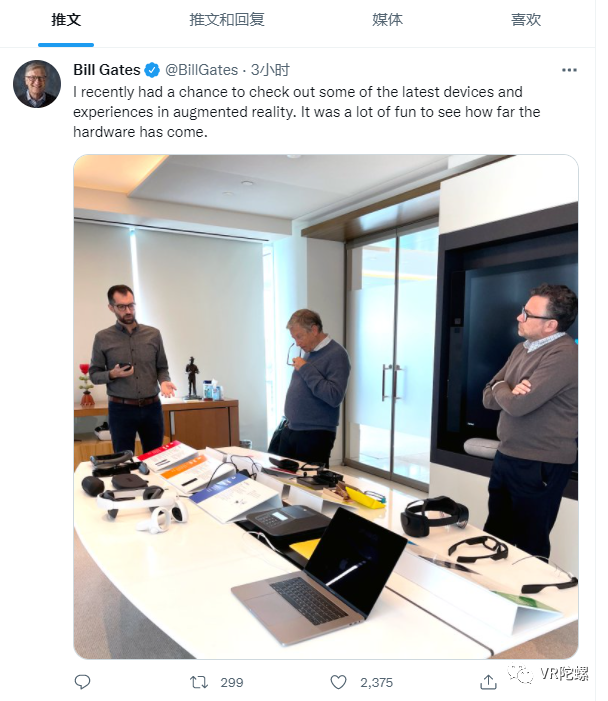Click the WeChat logo watermark

point(520,674)
